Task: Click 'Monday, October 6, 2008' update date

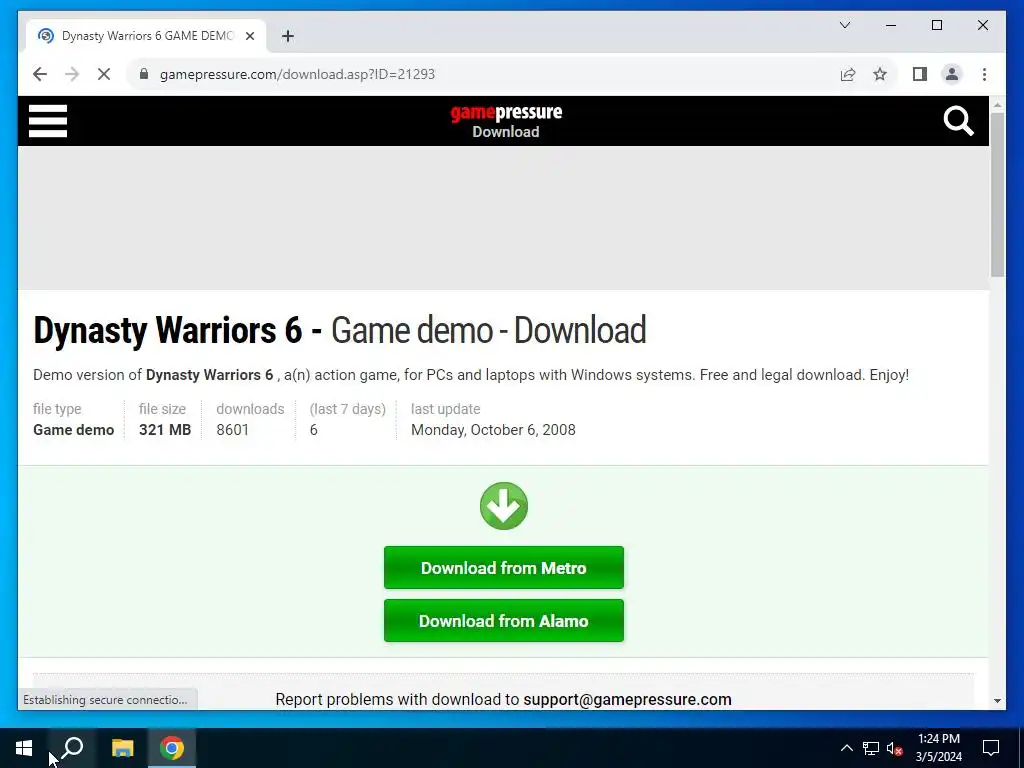Action: [x=493, y=430]
